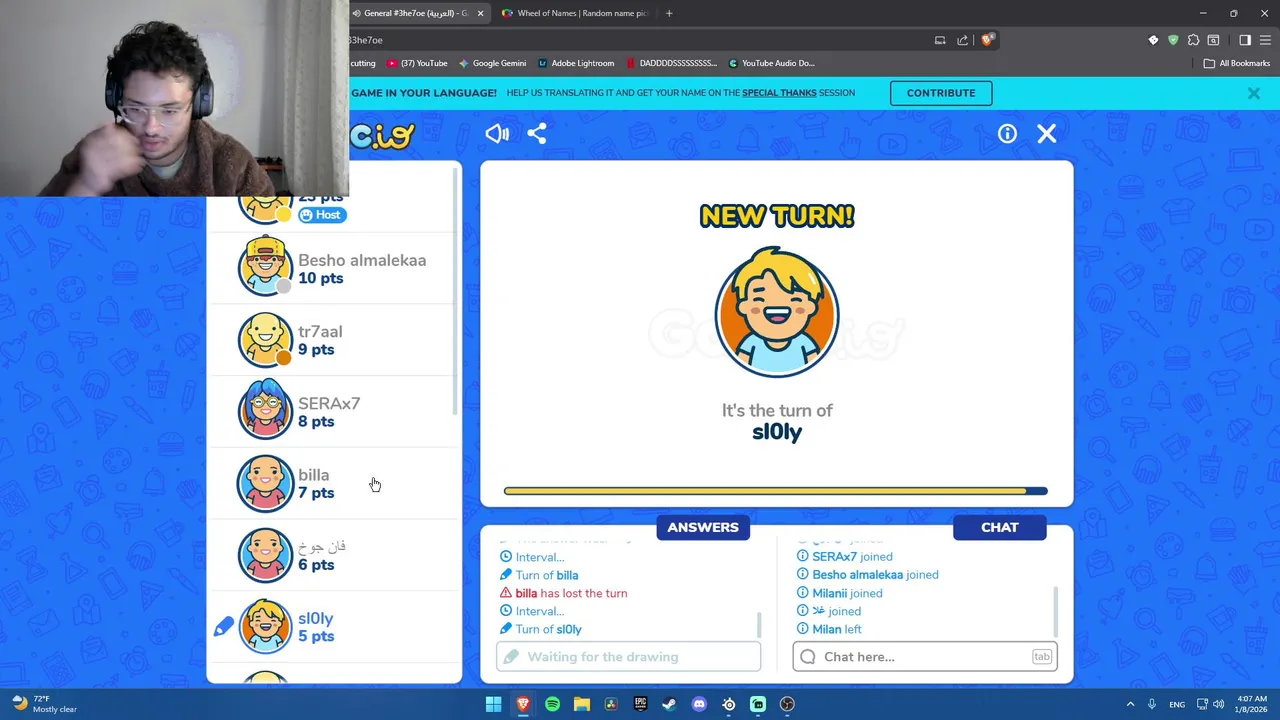Toggle the browser sidebar panel icon
The width and height of the screenshot is (1280, 720).
coord(1245,40)
